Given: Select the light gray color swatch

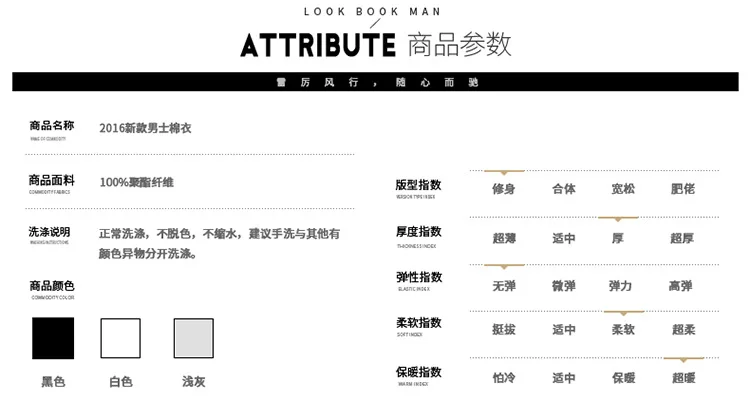Looking at the screenshot, I should (194, 338).
